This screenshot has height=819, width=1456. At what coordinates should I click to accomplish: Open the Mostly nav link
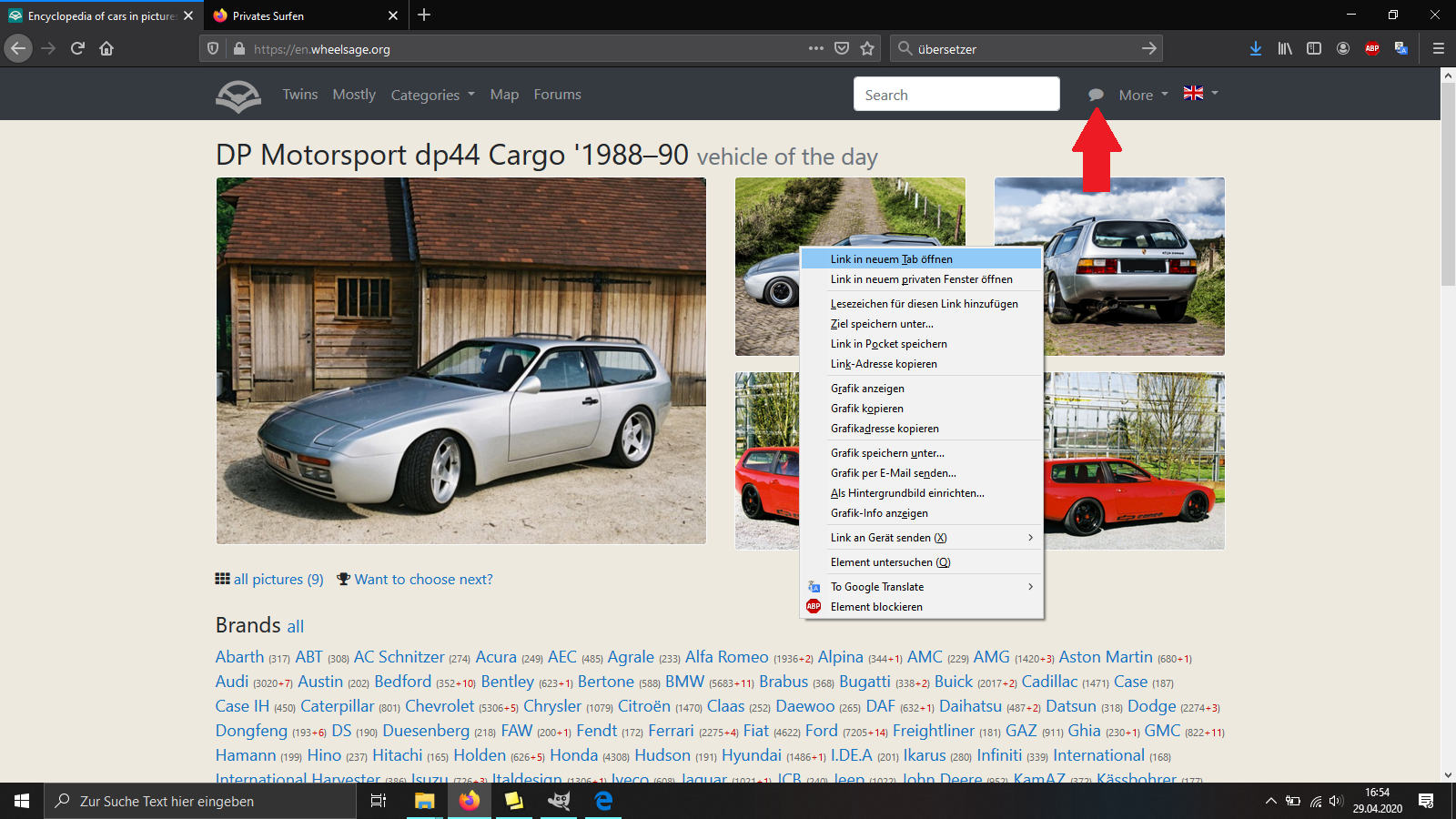[354, 95]
